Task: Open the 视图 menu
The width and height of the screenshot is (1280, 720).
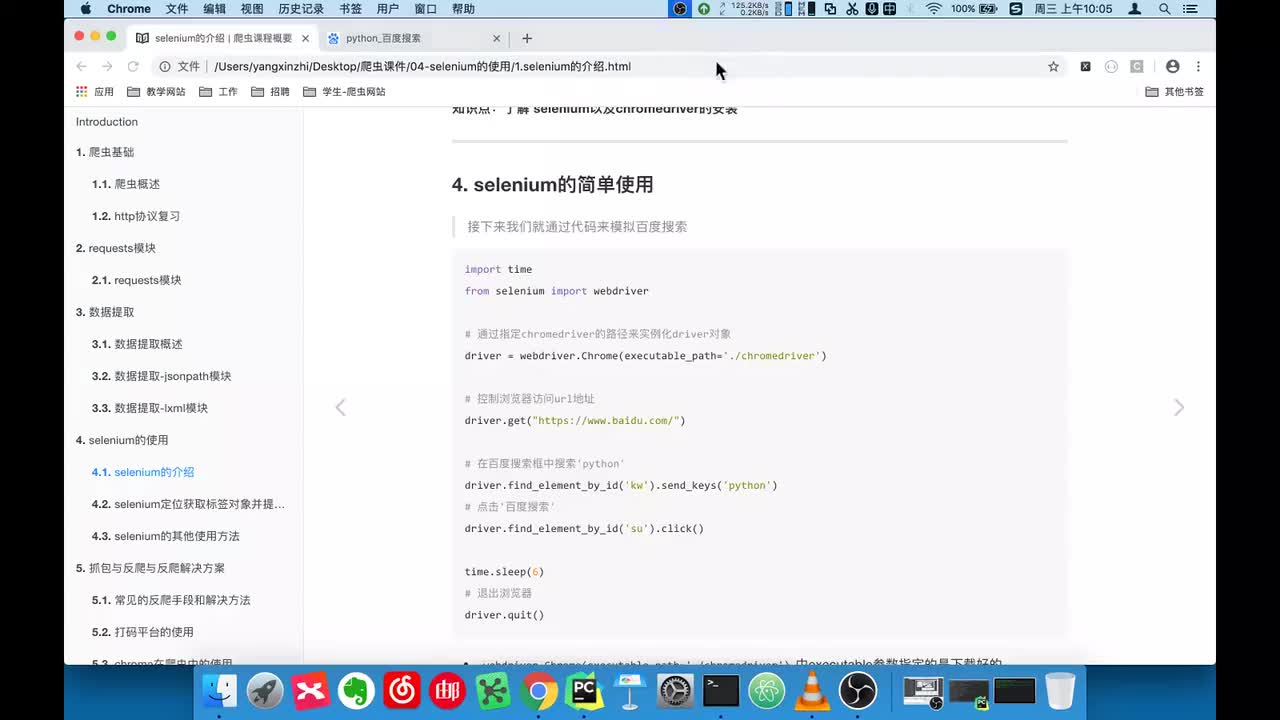Action: point(252,8)
